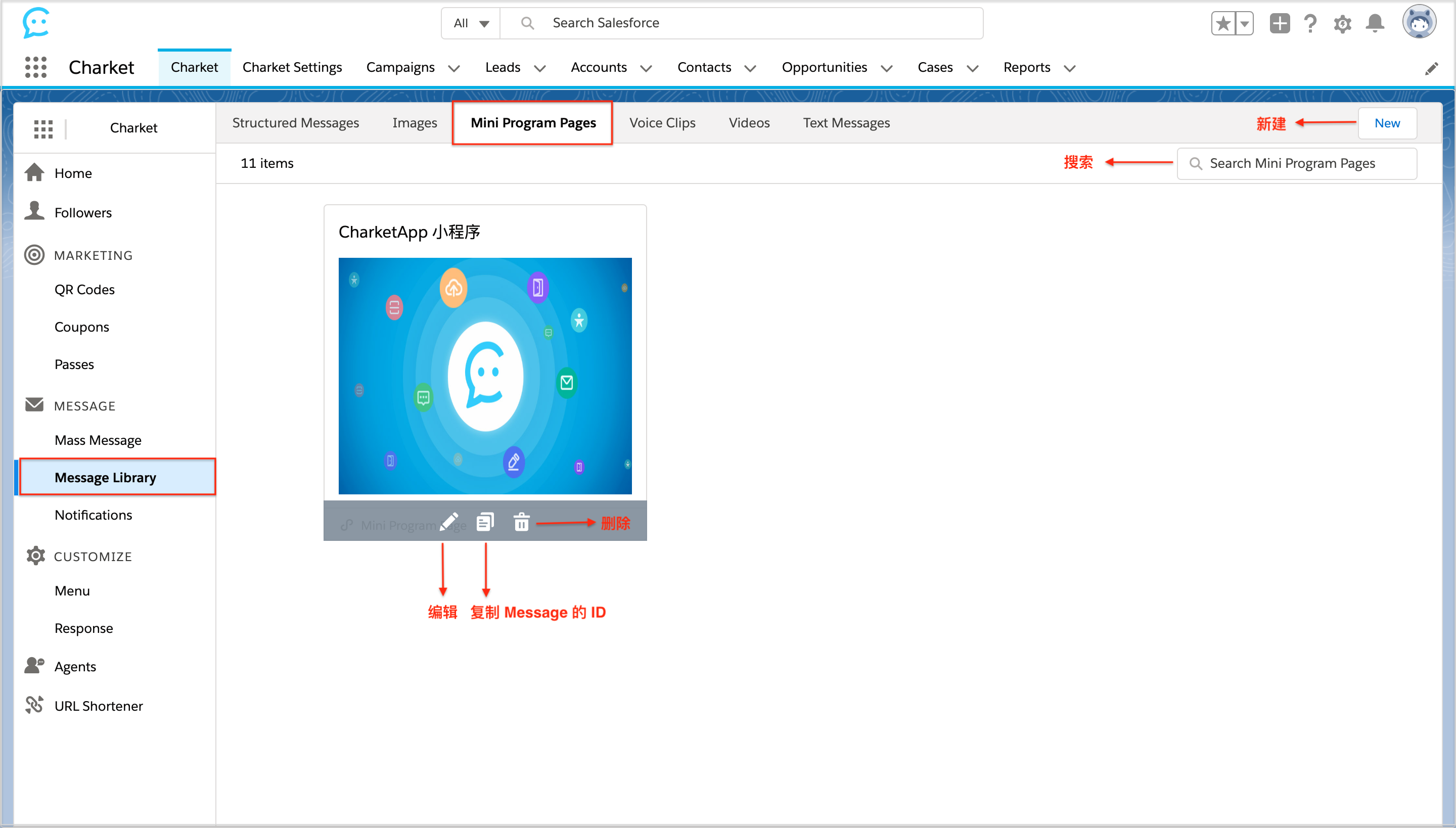Click the URL Shortener link icon

(35, 705)
